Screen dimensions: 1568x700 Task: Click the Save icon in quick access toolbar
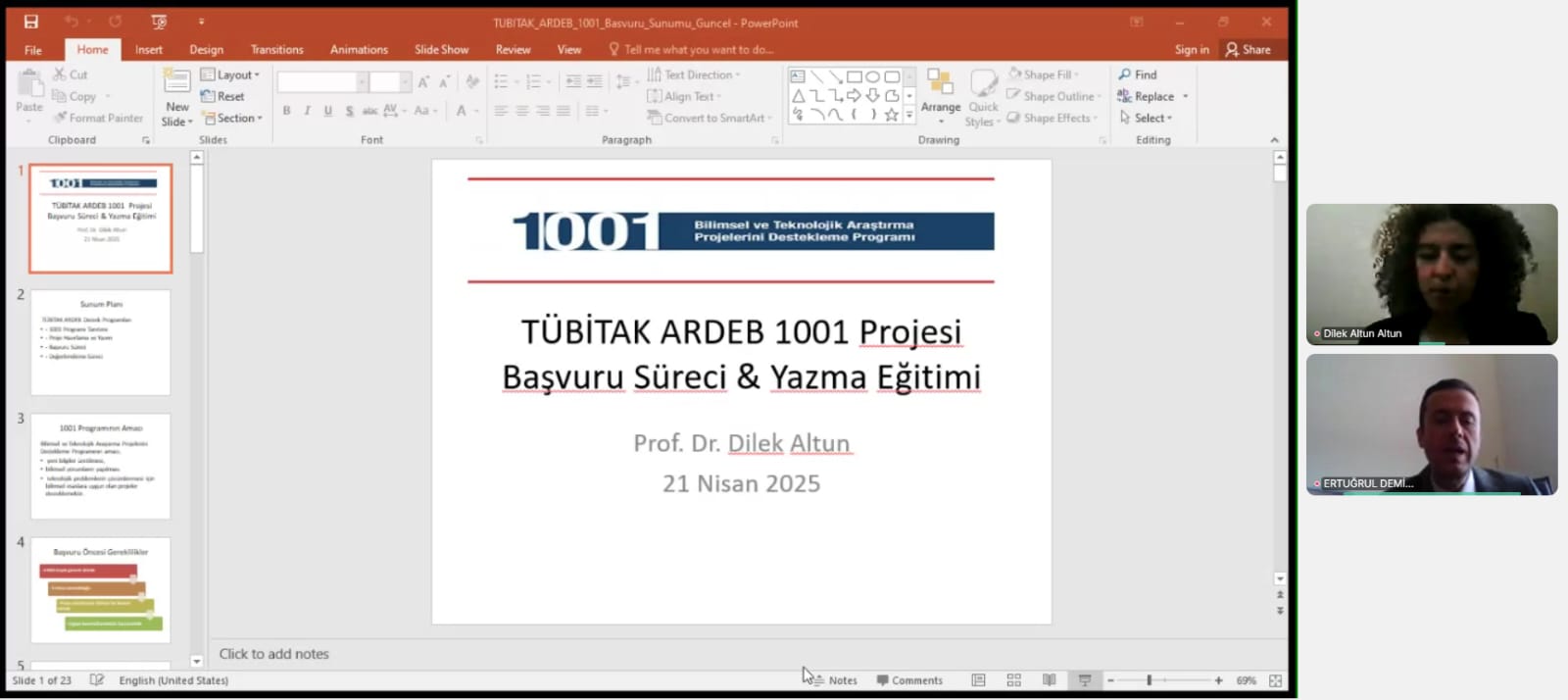pos(30,22)
